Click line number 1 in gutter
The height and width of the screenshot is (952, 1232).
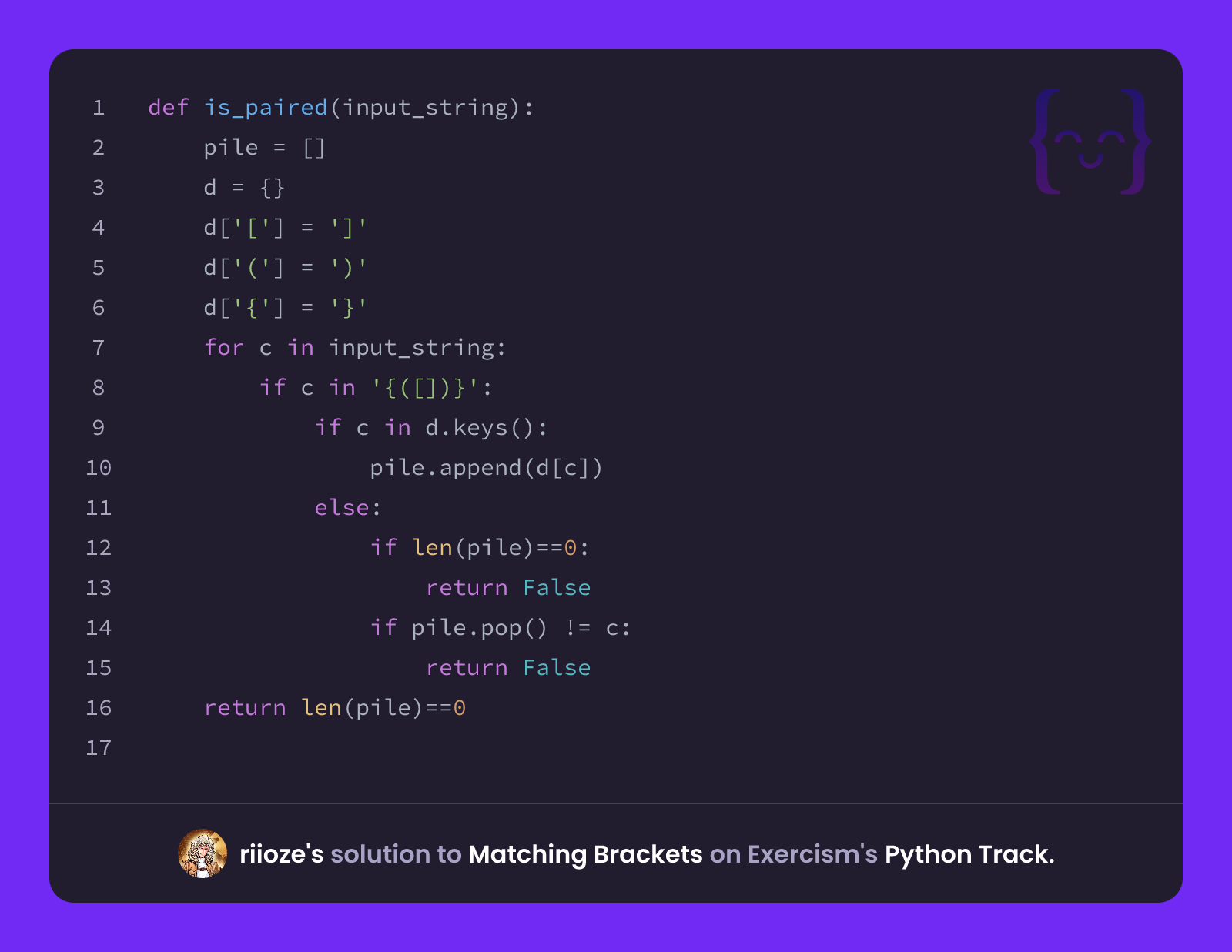99,108
